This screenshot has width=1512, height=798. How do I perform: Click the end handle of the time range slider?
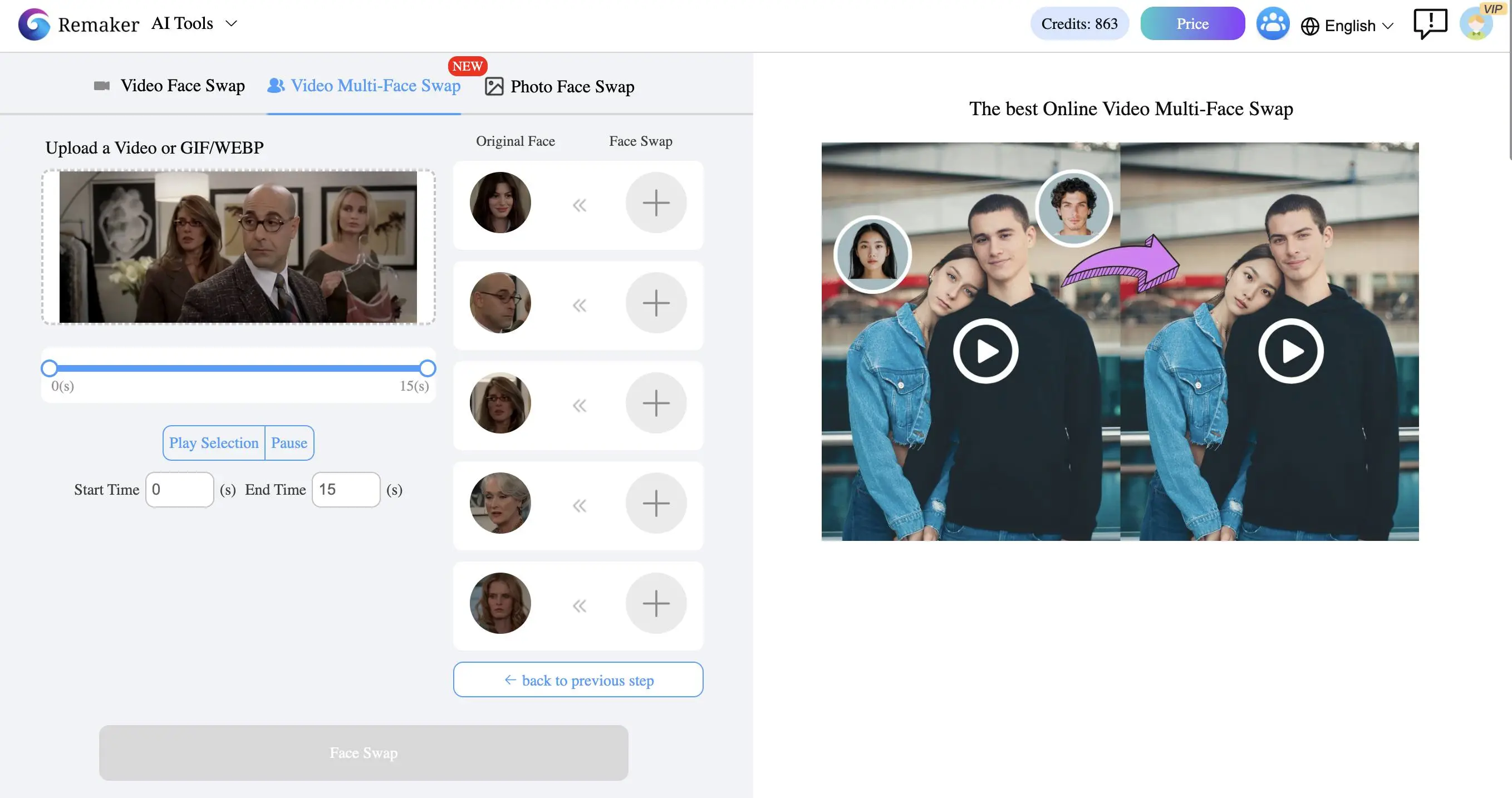click(x=428, y=368)
